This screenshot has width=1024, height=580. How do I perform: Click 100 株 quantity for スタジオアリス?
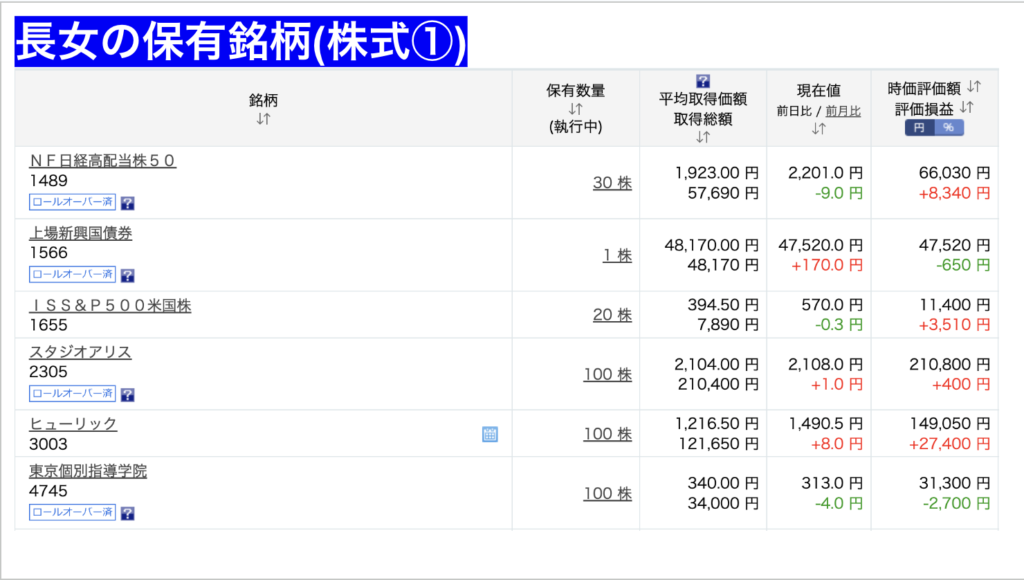607,374
